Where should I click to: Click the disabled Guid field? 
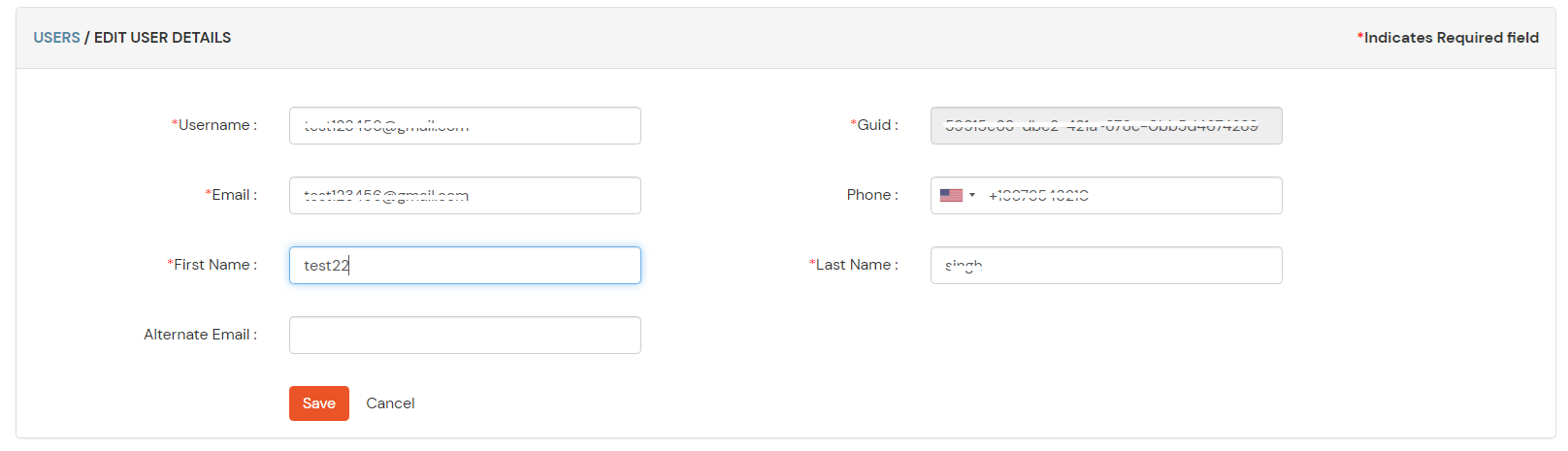tap(1106, 125)
